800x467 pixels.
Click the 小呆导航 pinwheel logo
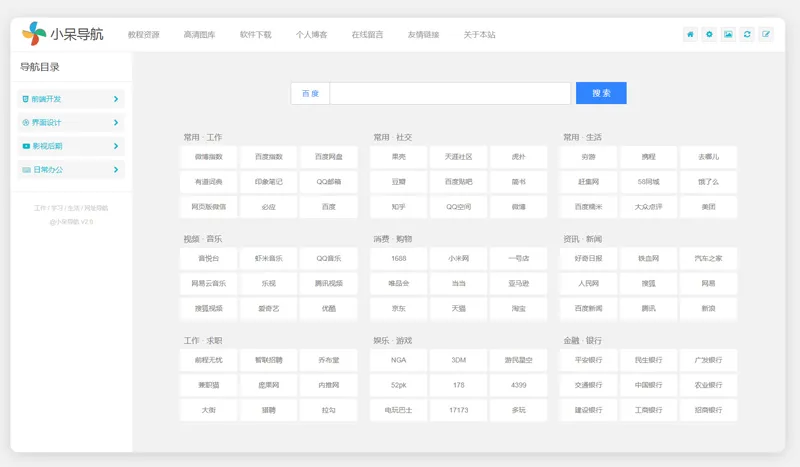pyautogui.click(x=34, y=34)
